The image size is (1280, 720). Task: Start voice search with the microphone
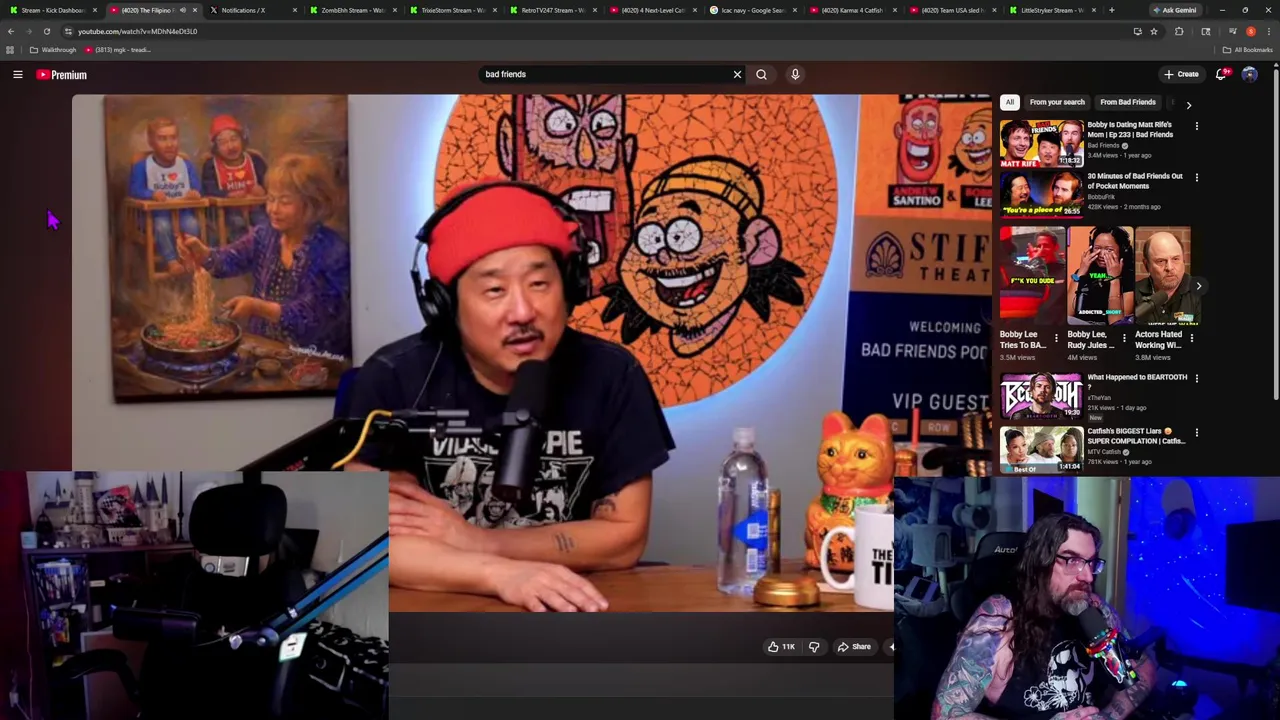795,74
